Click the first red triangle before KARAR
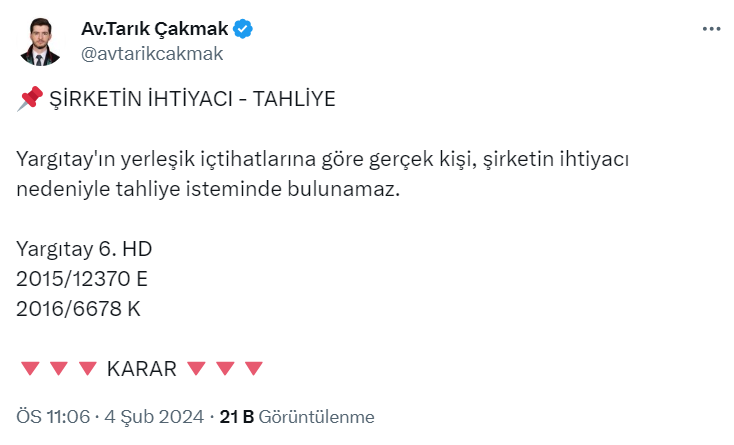The image size is (734, 445). (x=29, y=369)
